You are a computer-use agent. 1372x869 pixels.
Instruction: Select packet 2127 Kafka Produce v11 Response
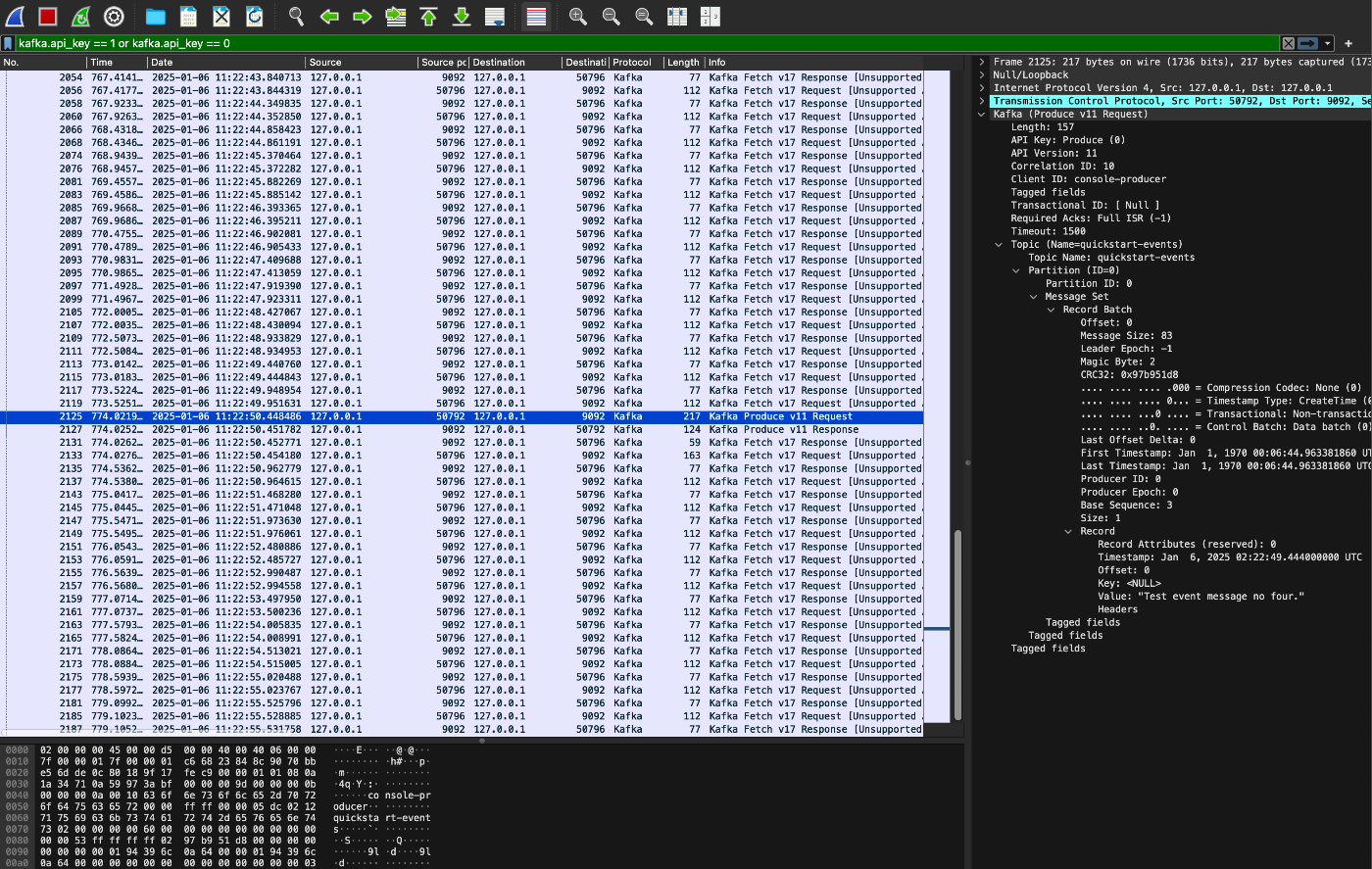pyautogui.click(x=462, y=429)
